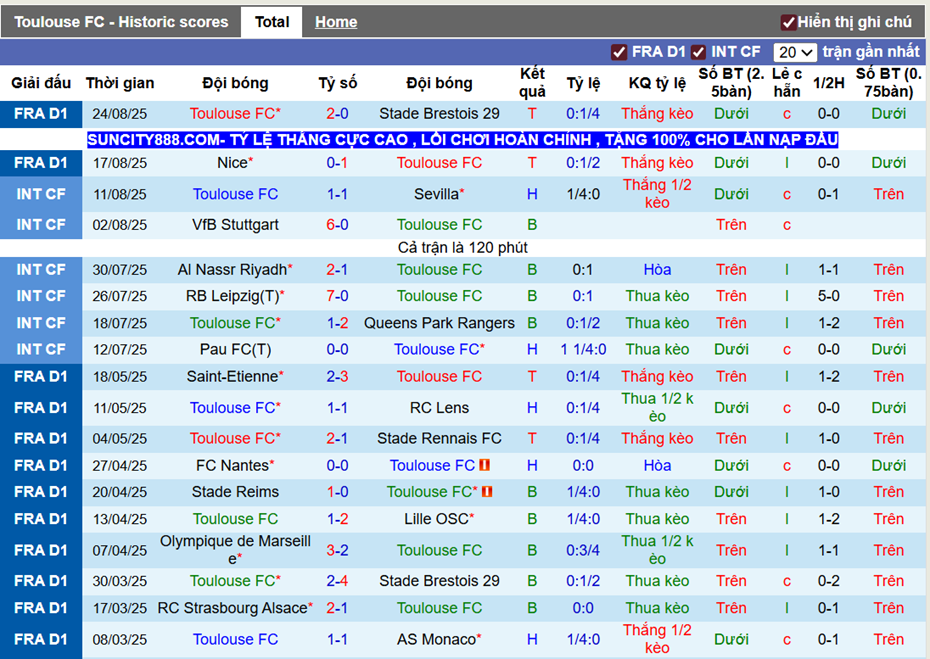Screen dimensions: 930x659
Task: Click Stade Reims team name
Action: 235,492
